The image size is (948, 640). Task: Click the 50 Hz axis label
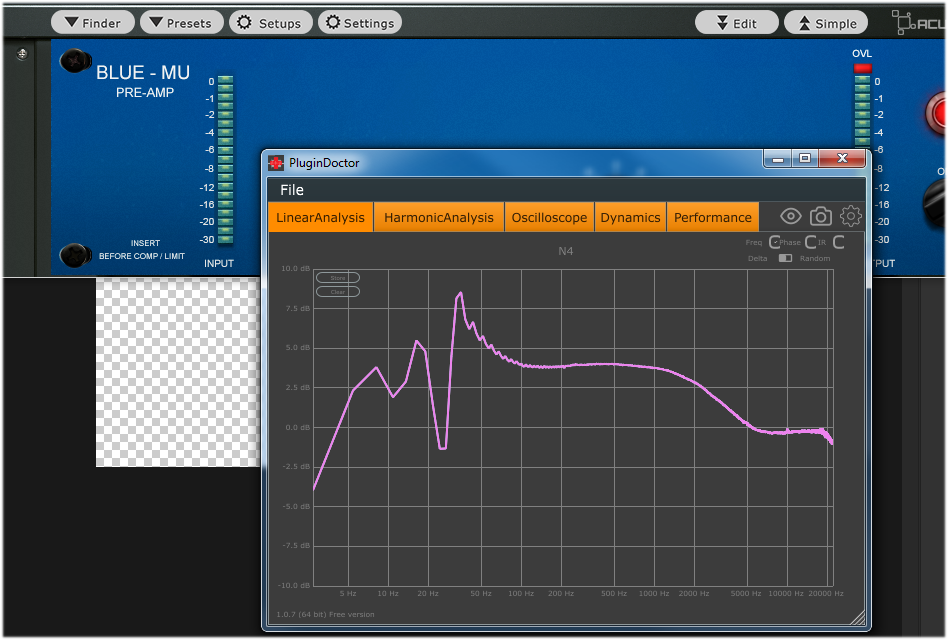click(x=481, y=594)
